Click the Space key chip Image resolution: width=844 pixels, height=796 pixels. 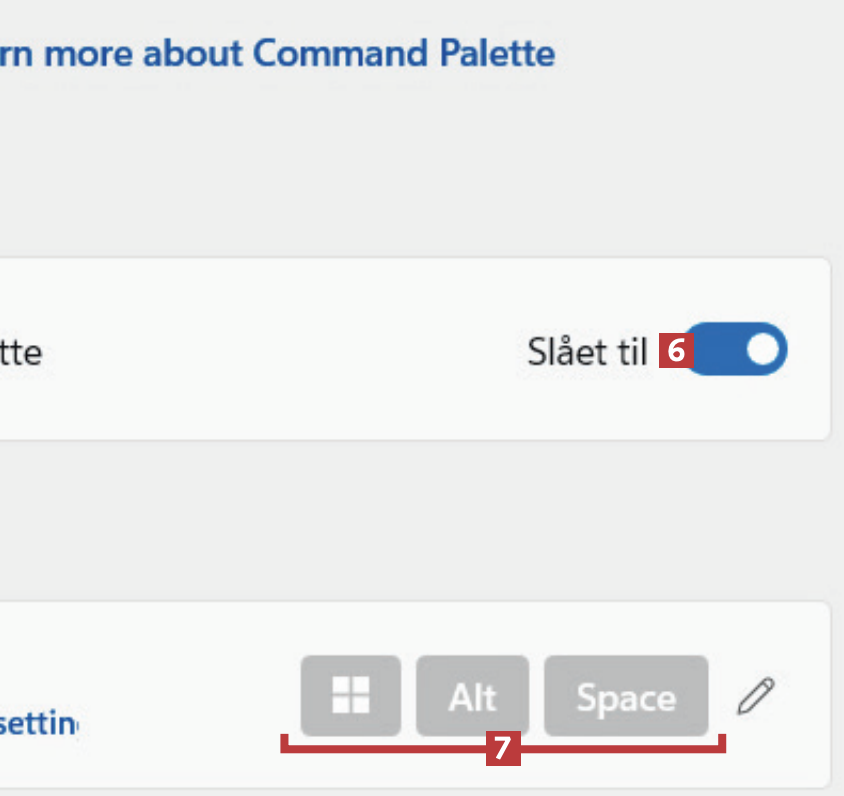(626, 696)
